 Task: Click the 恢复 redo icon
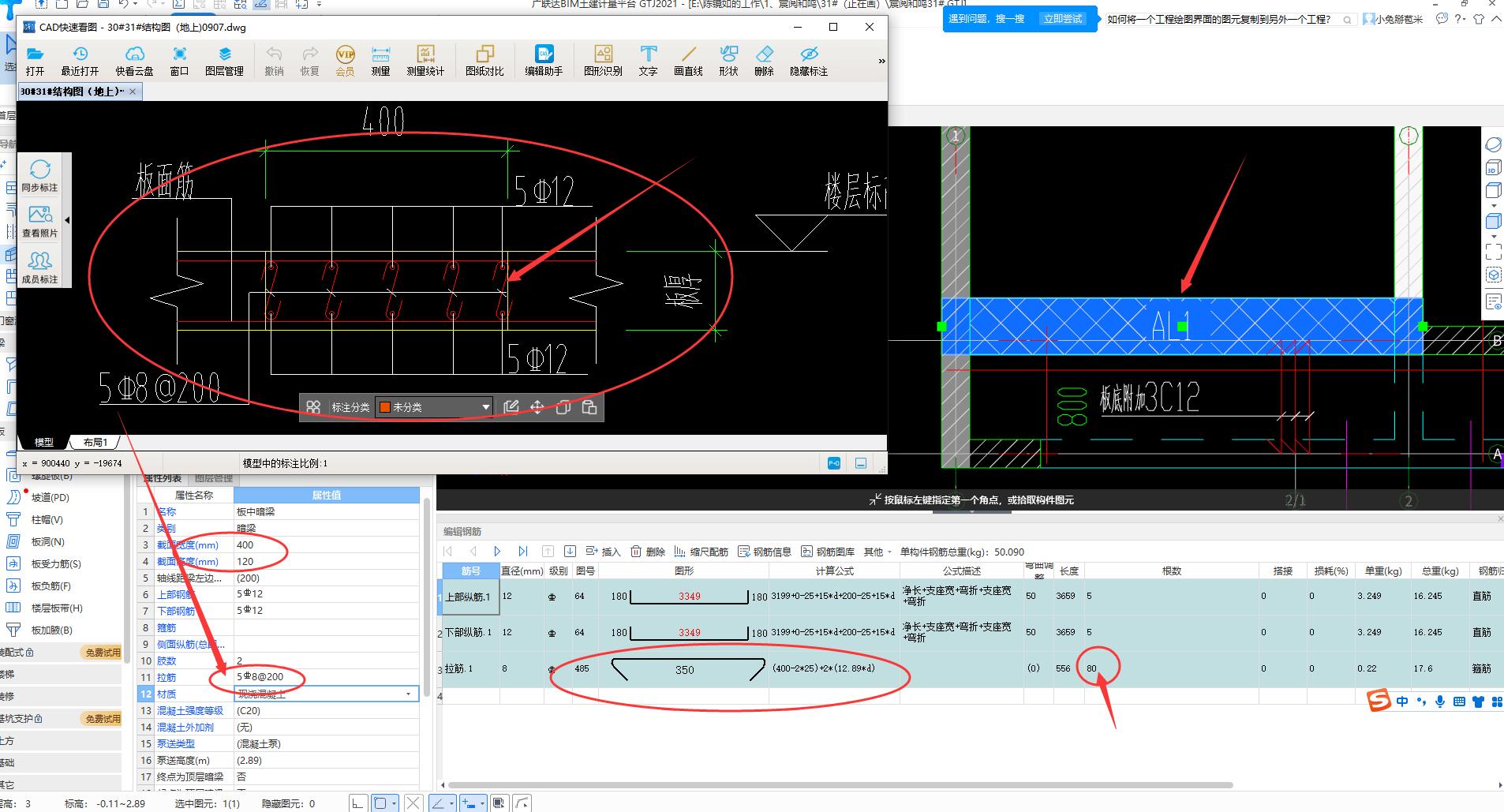click(310, 61)
